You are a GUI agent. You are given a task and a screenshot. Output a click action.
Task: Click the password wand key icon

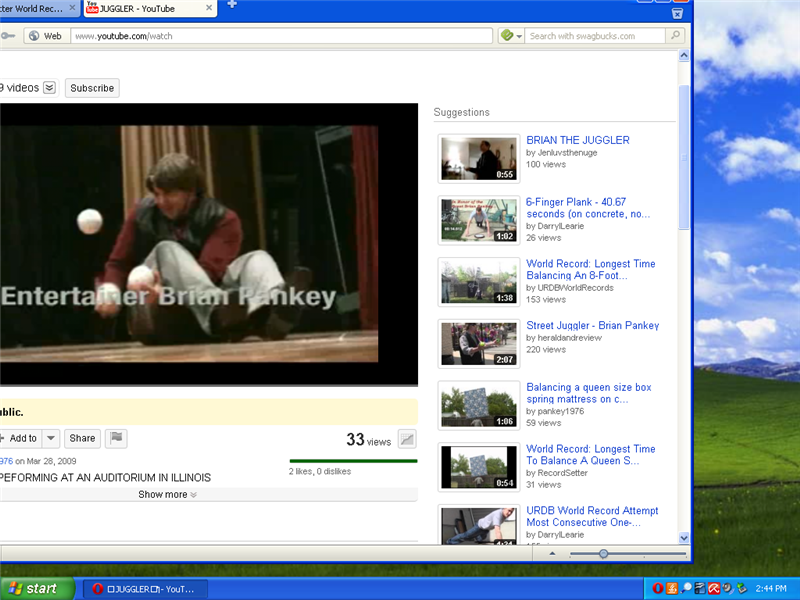click(8, 36)
